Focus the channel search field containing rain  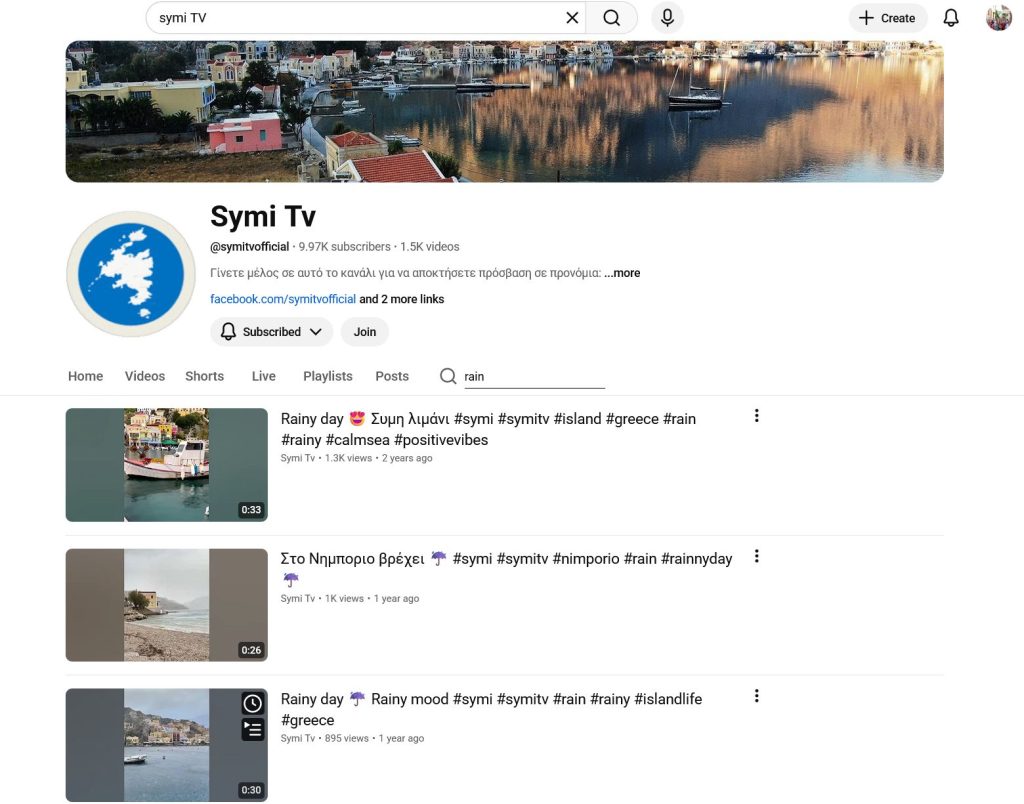pyautogui.click(x=533, y=377)
